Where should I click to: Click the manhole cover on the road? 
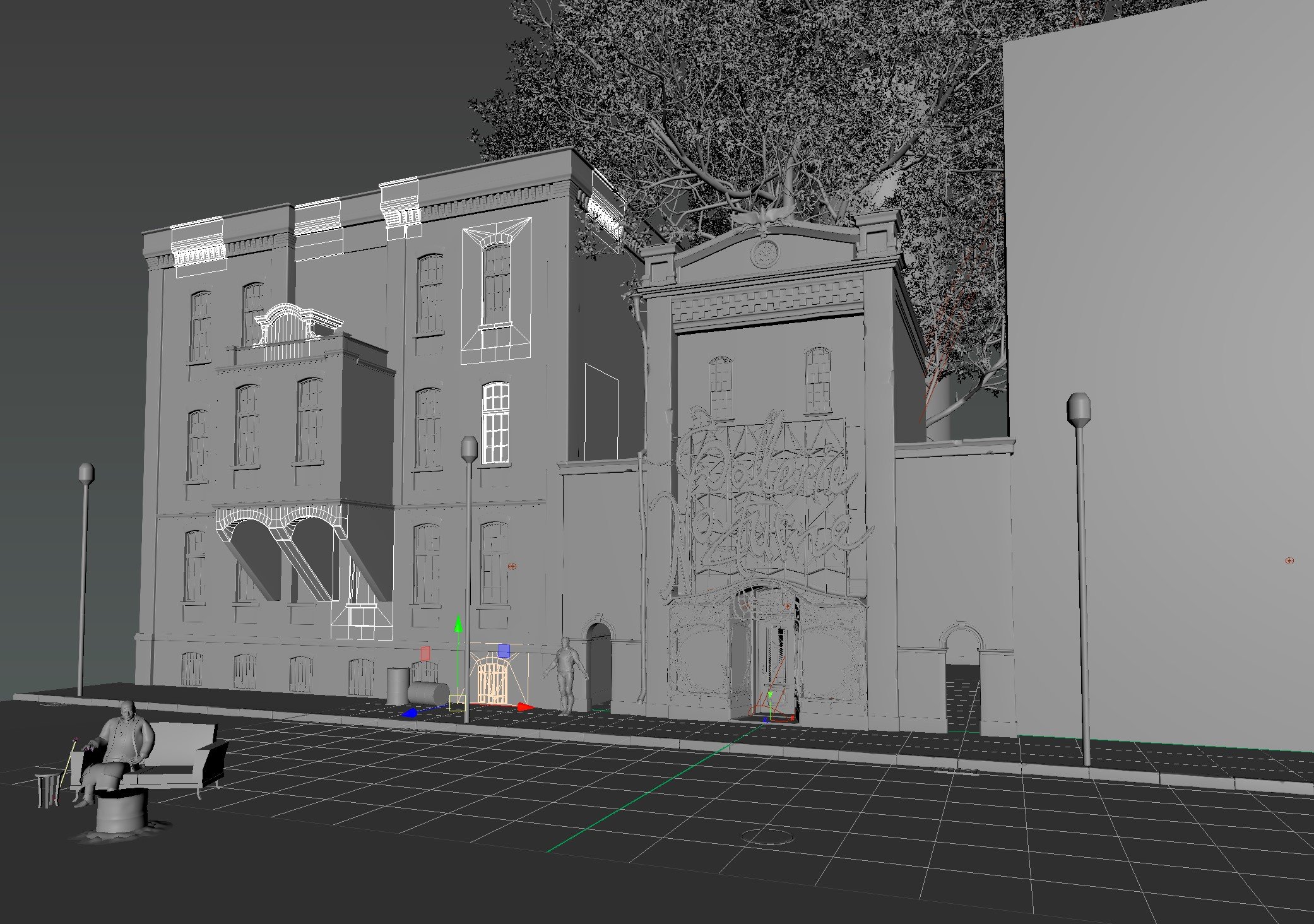[x=766, y=836]
